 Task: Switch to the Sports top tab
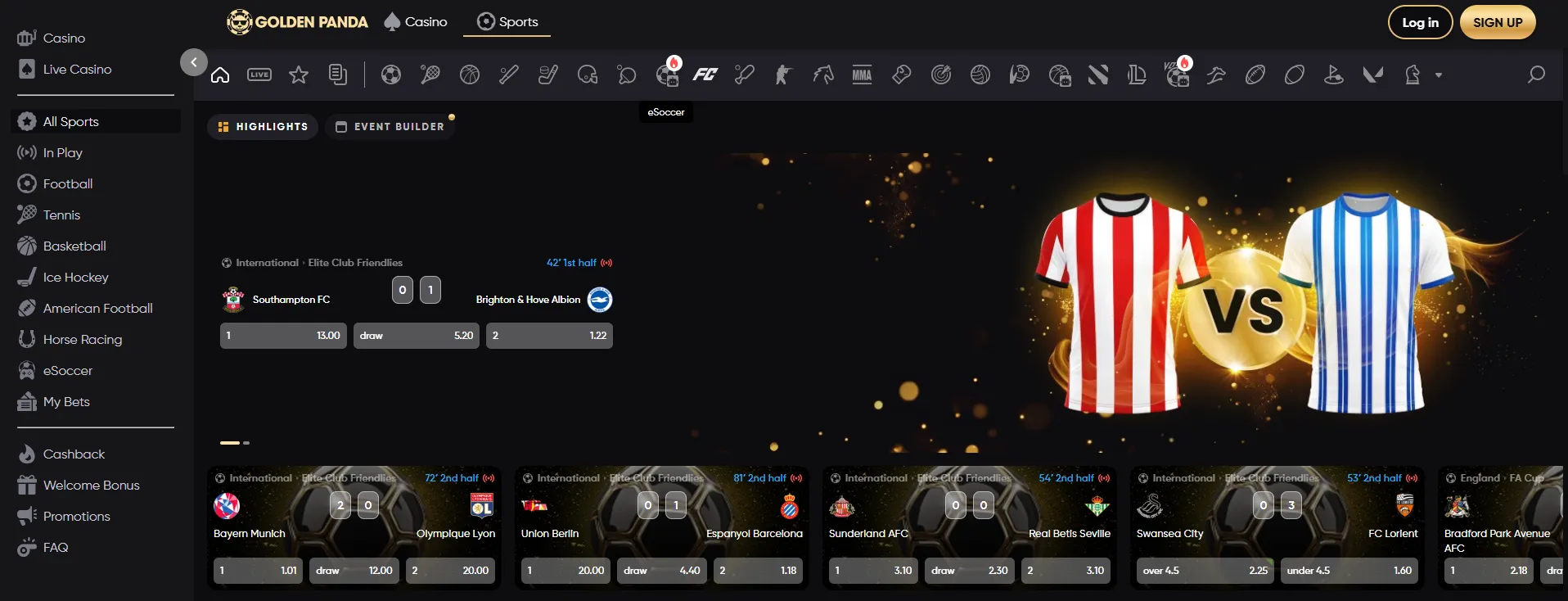tap(507, 22)
